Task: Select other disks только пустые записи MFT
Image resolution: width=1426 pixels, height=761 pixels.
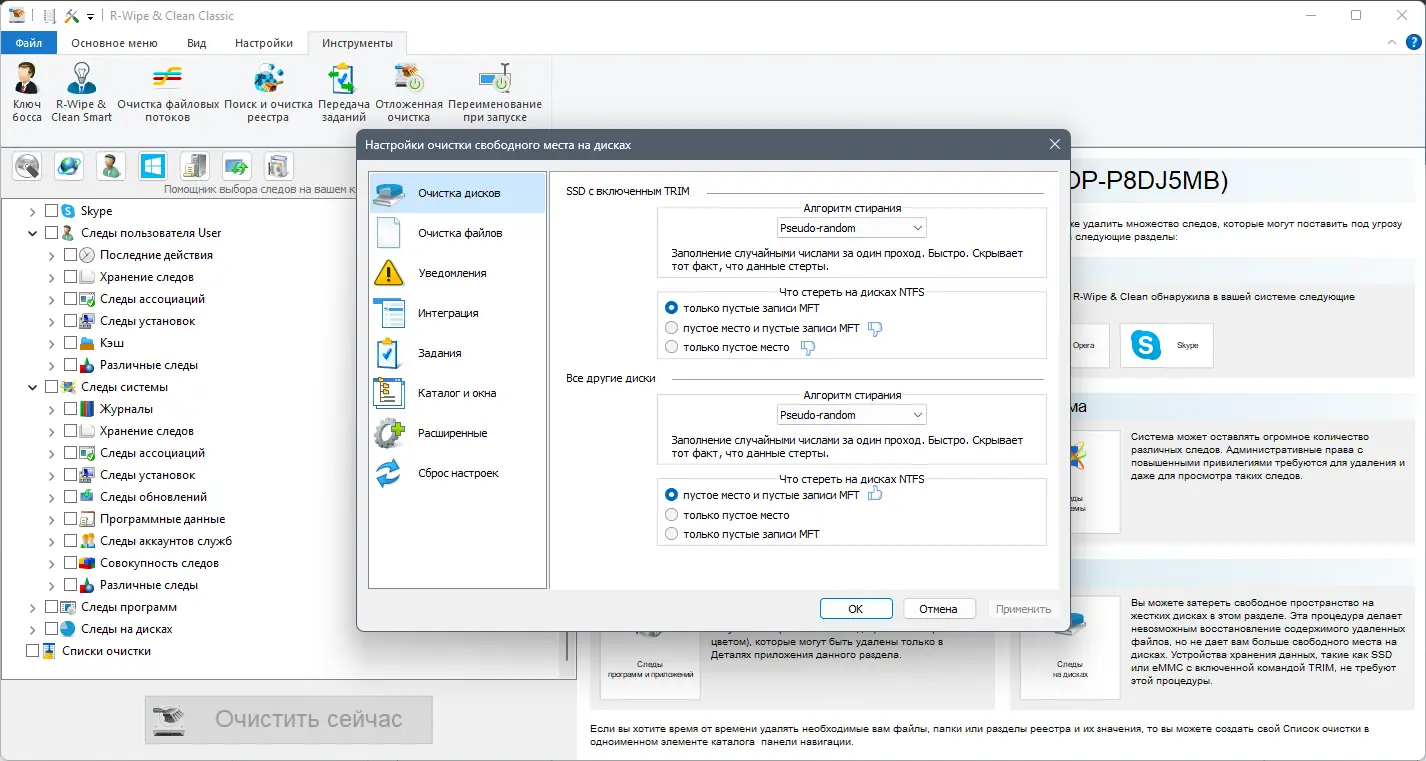Action: [x=672, y=534]
